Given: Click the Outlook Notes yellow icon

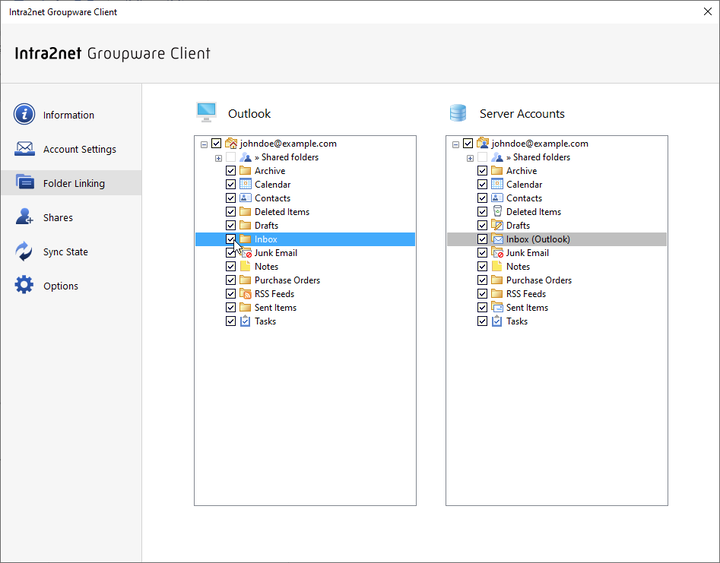Looking at the screenshot, I should pyautogui.click(x=245, y=266).
